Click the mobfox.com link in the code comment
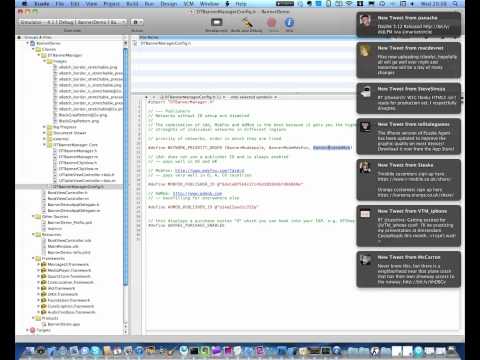The height and width of the screenshot is (360, 480). coord(209,171)
